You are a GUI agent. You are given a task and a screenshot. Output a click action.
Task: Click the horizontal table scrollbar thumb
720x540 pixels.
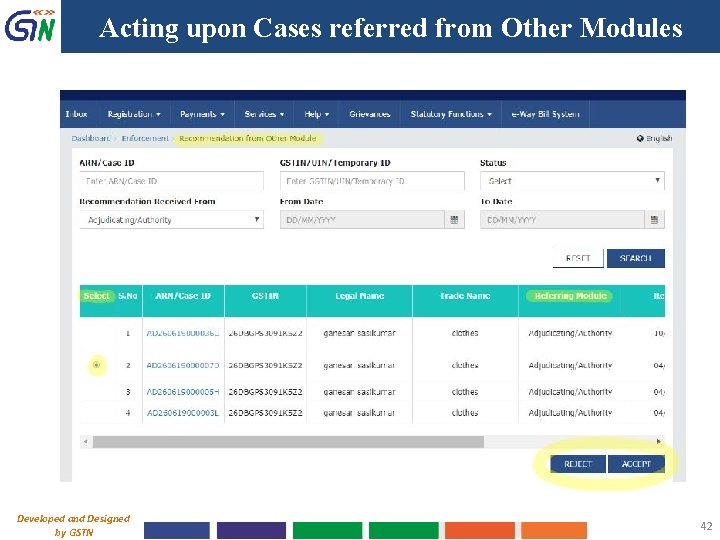[x=288, y=442]
